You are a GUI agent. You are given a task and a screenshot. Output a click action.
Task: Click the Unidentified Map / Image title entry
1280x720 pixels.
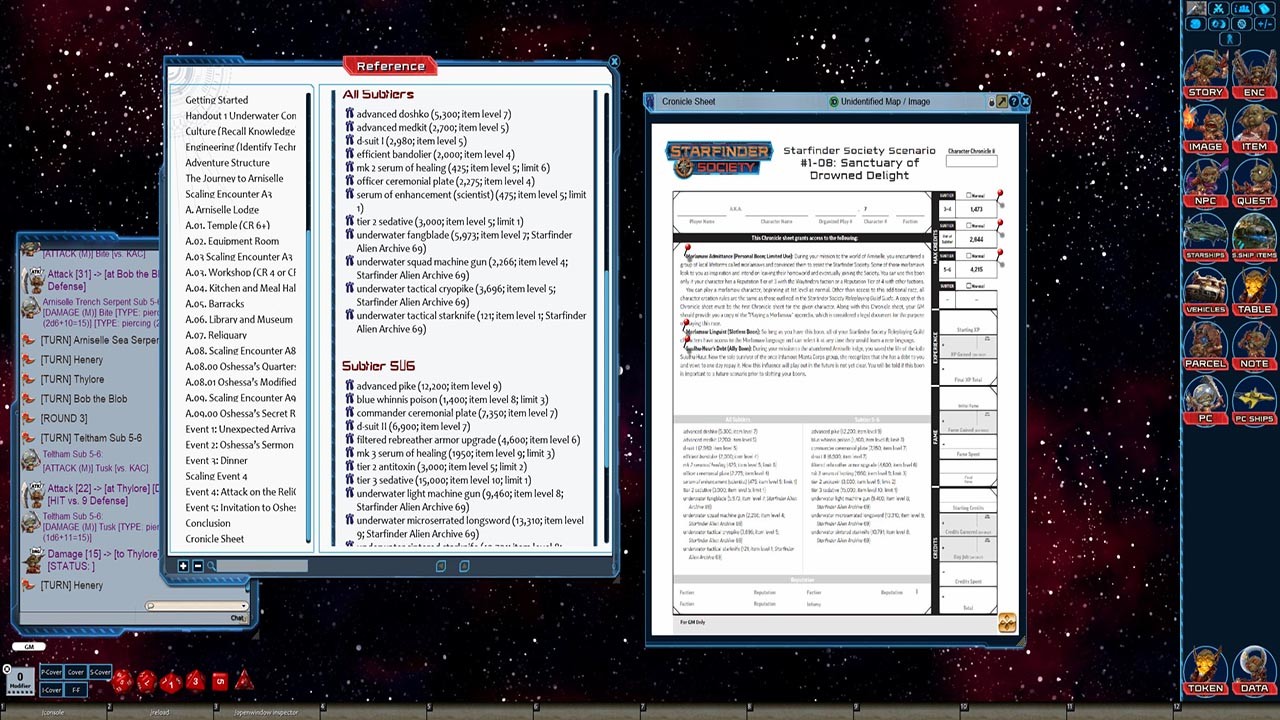pos(880,101)
